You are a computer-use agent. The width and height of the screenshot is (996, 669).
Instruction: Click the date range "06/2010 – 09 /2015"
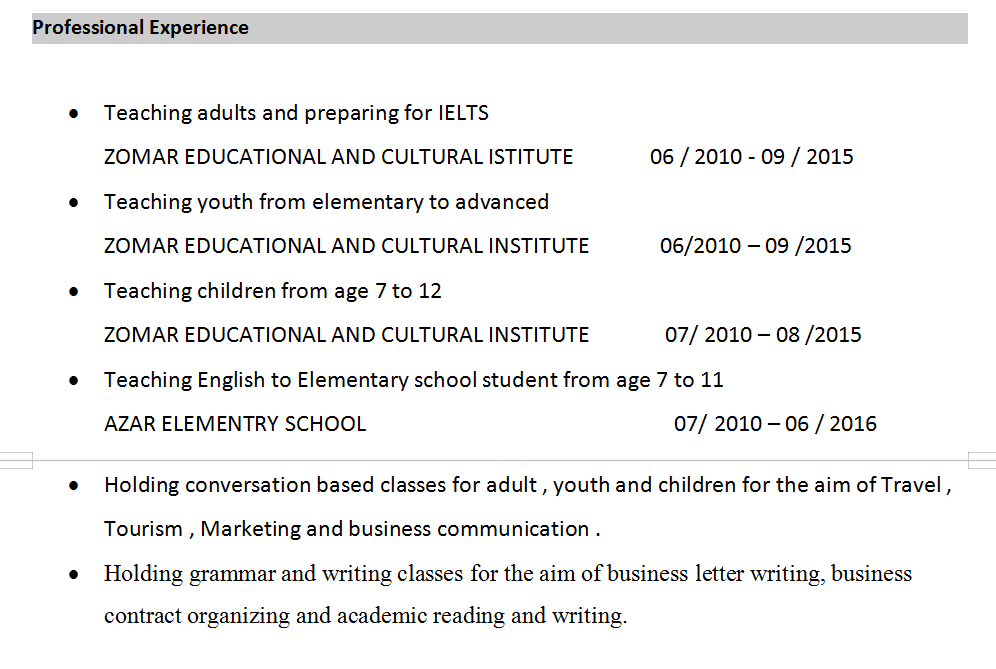(x=755, y=246)
